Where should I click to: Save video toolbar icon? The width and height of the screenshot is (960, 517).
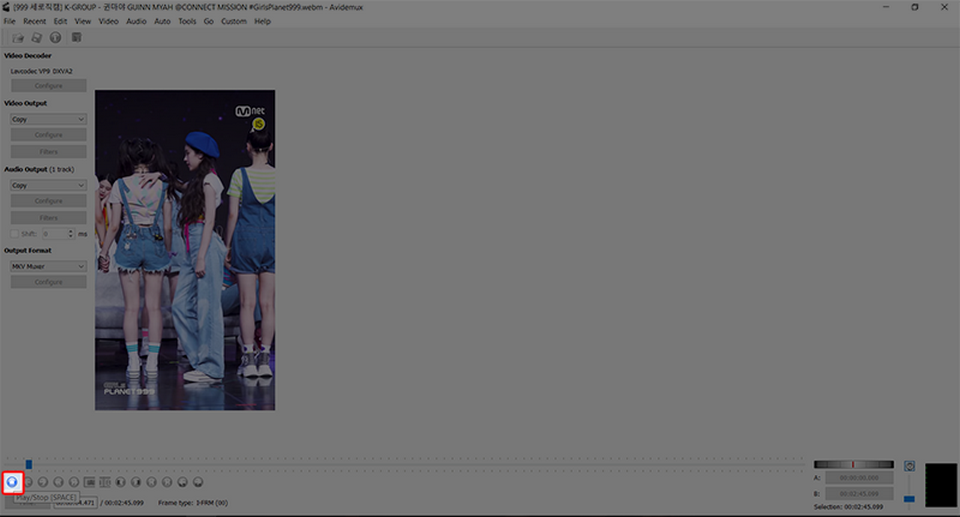coord(37,37)
